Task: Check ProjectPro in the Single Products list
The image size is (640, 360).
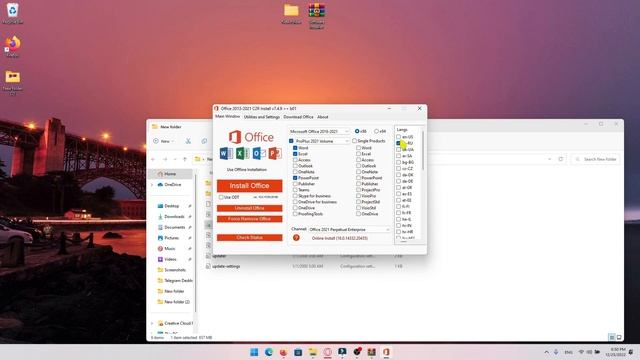Action: point(358,190)
